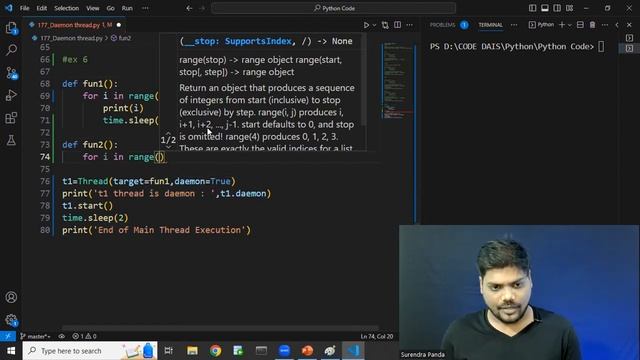The width and height of the screenshot is (640, 360).
Task: Kill terminal with trash icon
Action: tap(592, 25)
